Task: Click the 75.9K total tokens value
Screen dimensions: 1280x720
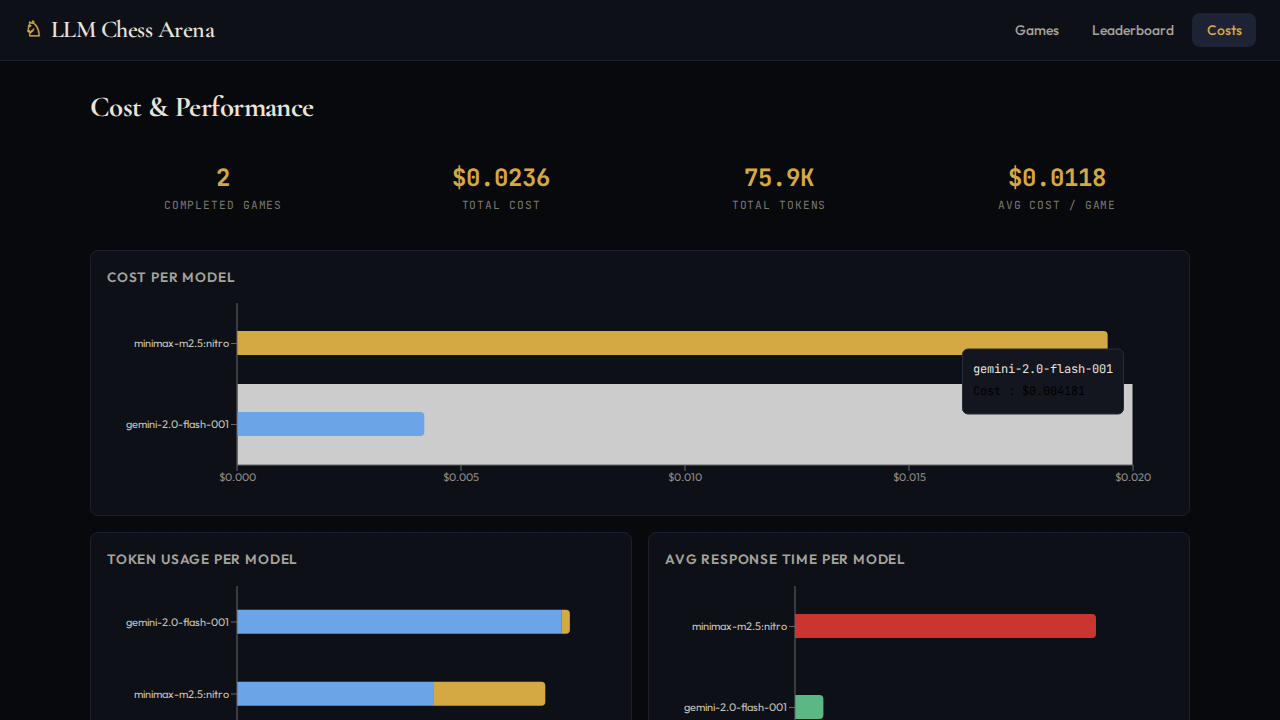Action: tap(779, 178)
